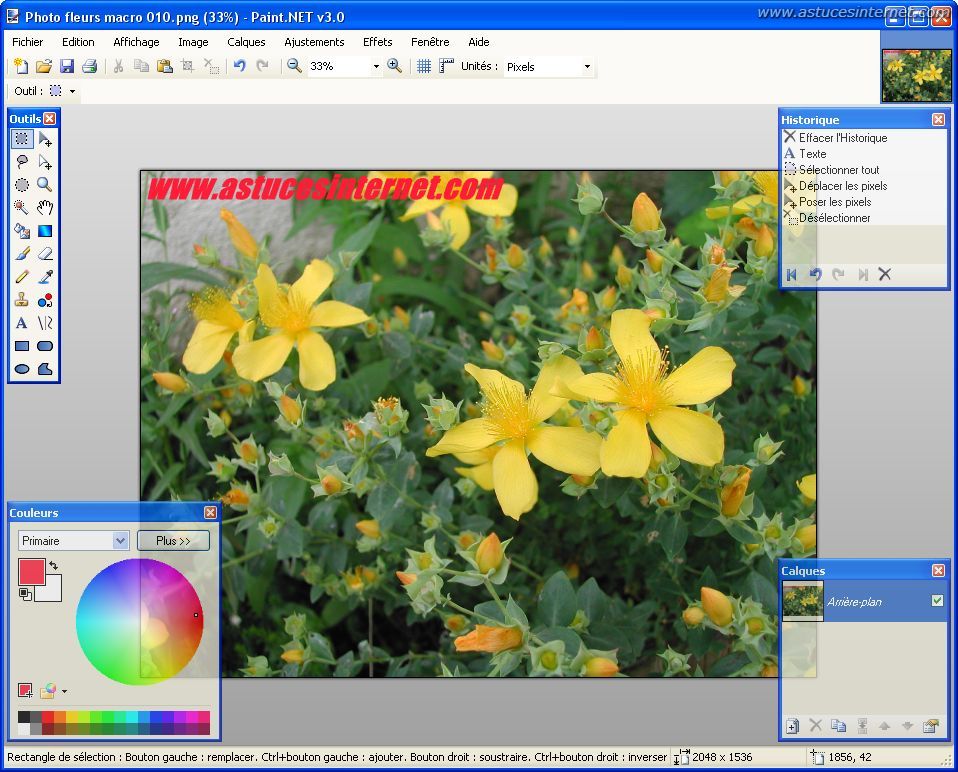Select the Pencil tool
This screenshot has height=772, width=958.
pyautogui.click(x=21, y=277)
